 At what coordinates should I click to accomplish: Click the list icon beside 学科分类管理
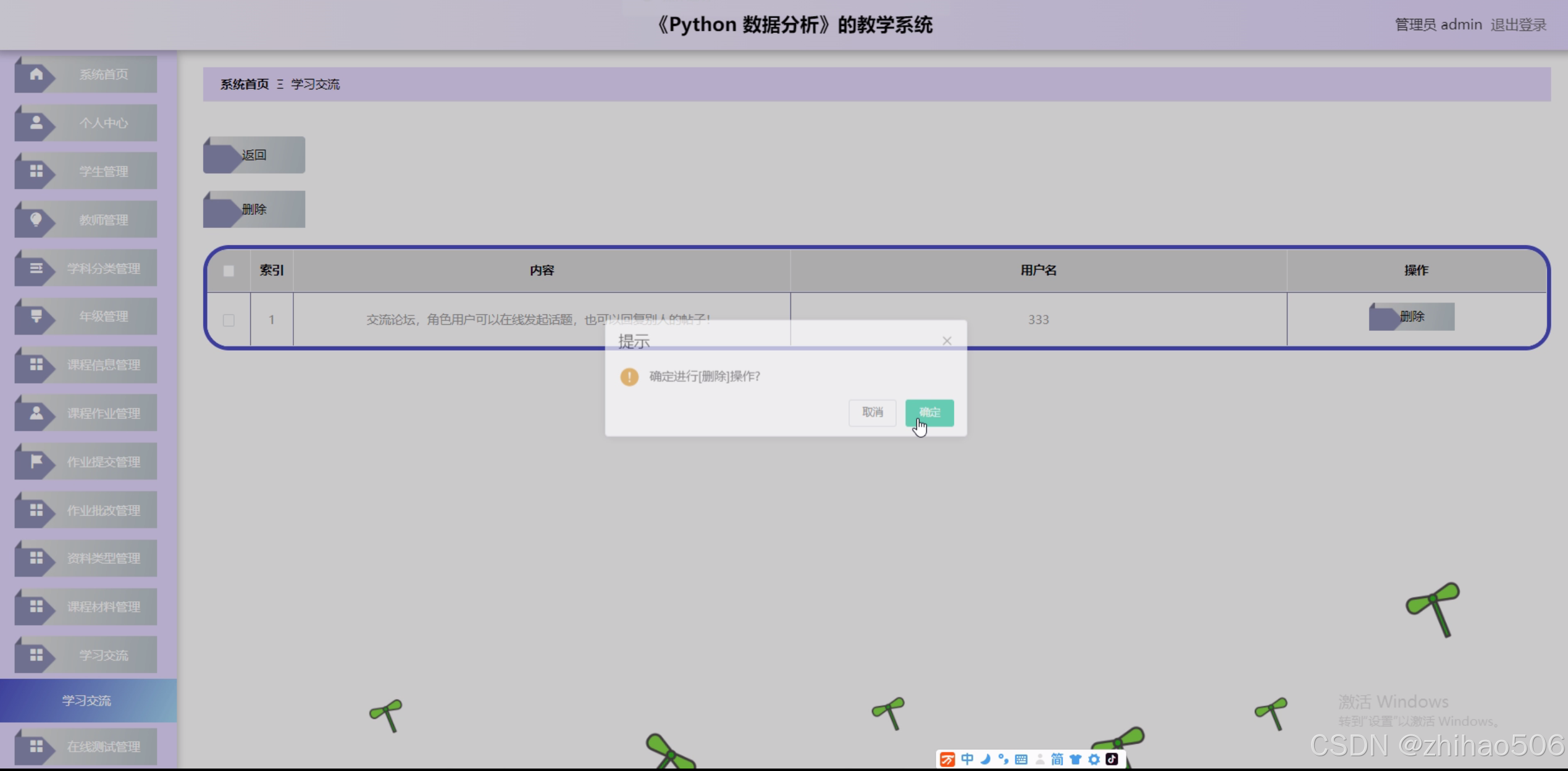pos(35,267)
